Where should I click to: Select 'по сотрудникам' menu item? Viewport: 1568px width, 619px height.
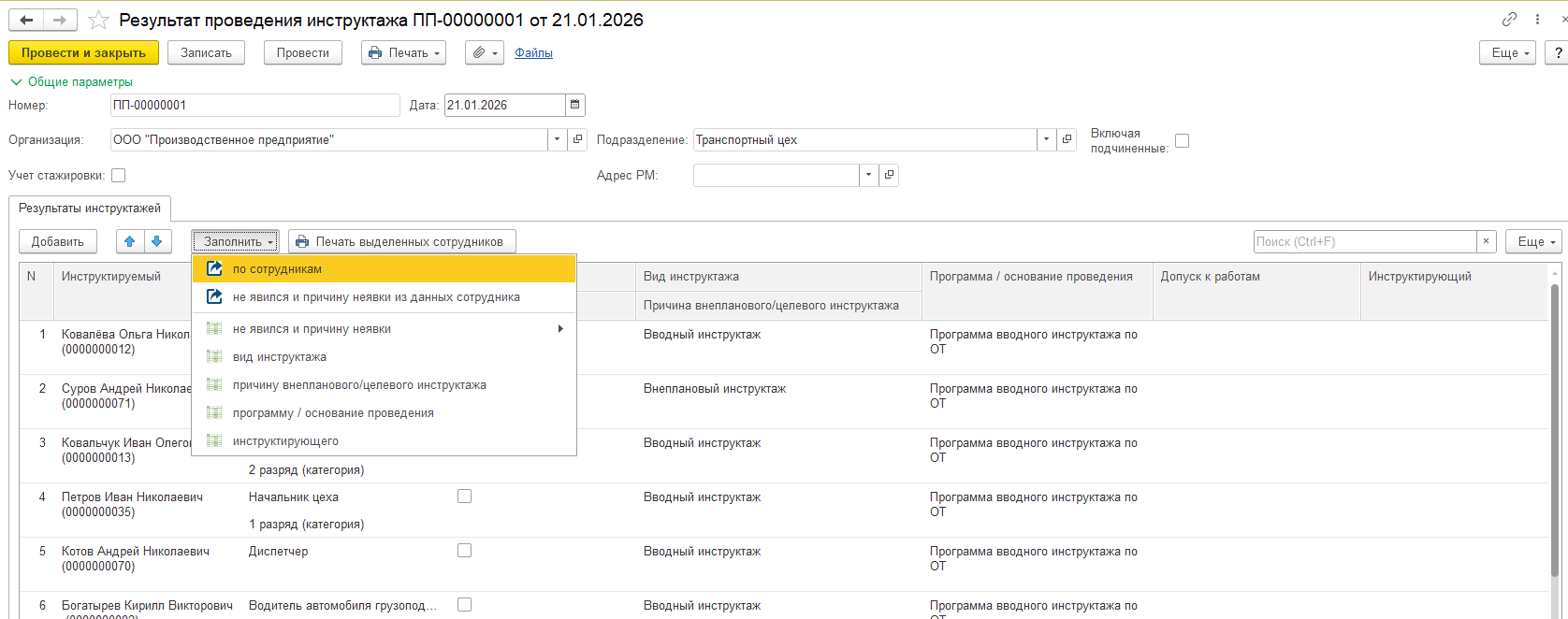point(384,269)
